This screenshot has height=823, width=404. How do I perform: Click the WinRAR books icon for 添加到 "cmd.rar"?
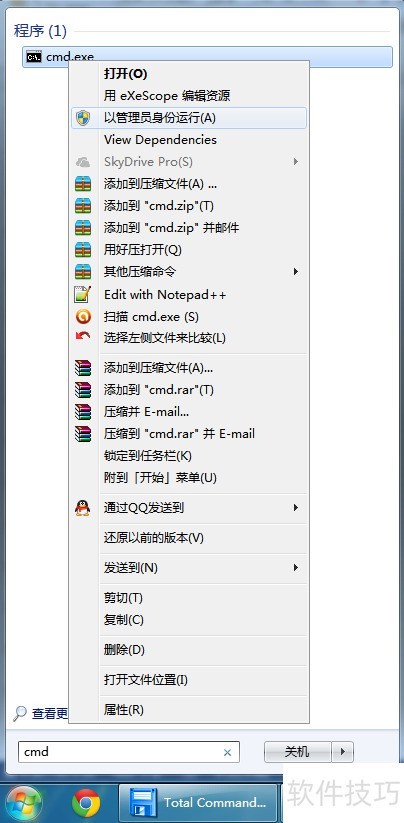pyautogui.click(x=83, y=389)
